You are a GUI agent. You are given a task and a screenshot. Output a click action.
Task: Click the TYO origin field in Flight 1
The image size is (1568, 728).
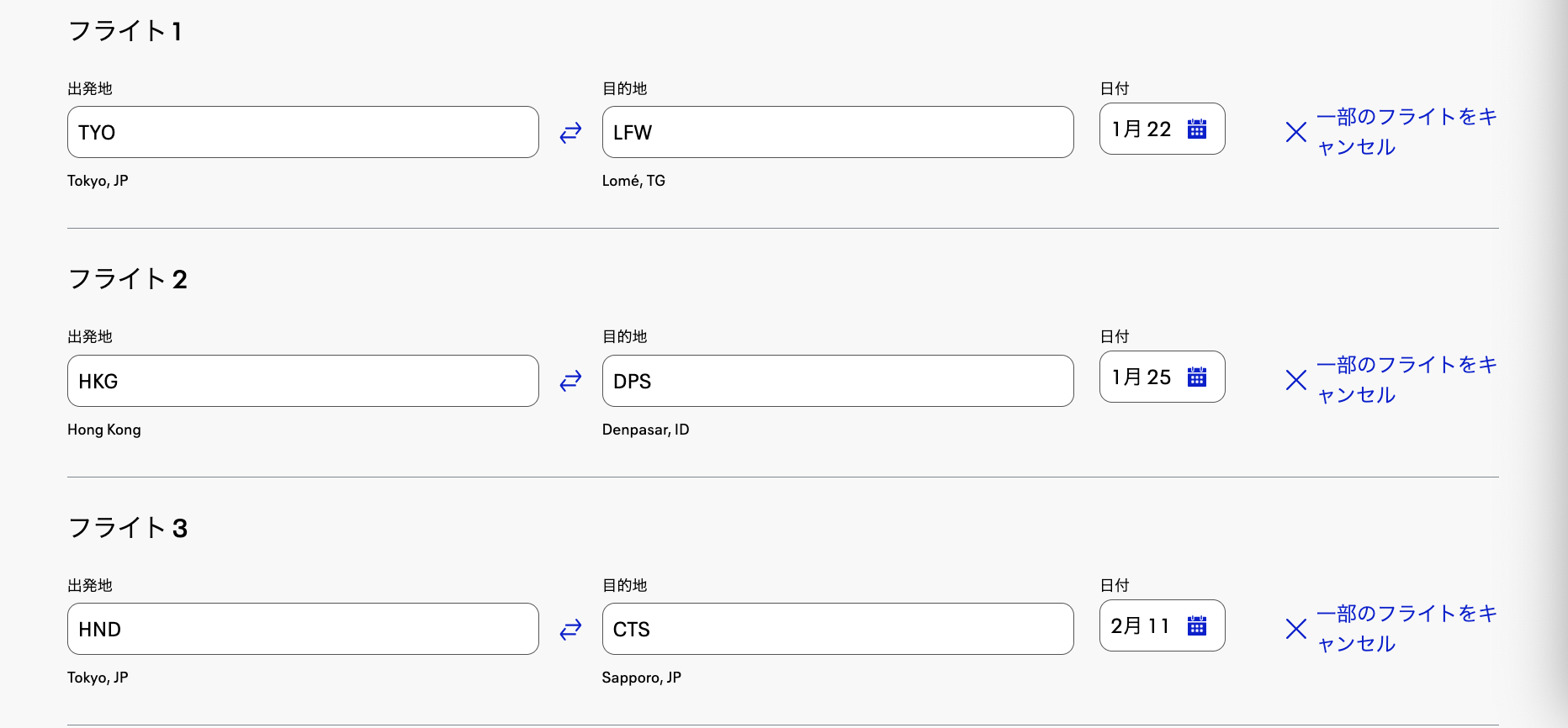(303, 132)
